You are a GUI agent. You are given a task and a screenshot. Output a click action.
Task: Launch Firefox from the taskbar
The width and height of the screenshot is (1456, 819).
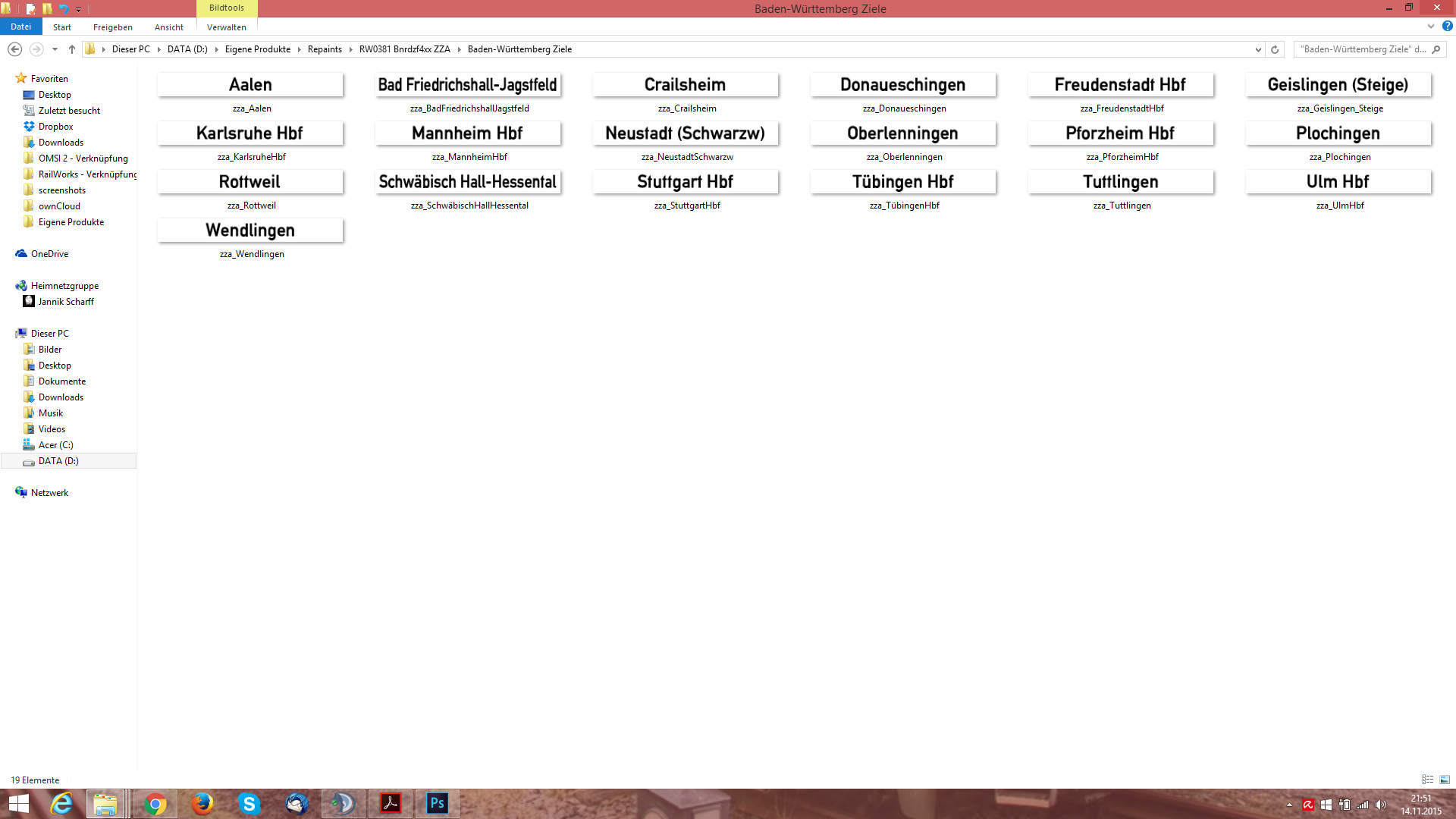pyautogui.click(x=202, y=803)
